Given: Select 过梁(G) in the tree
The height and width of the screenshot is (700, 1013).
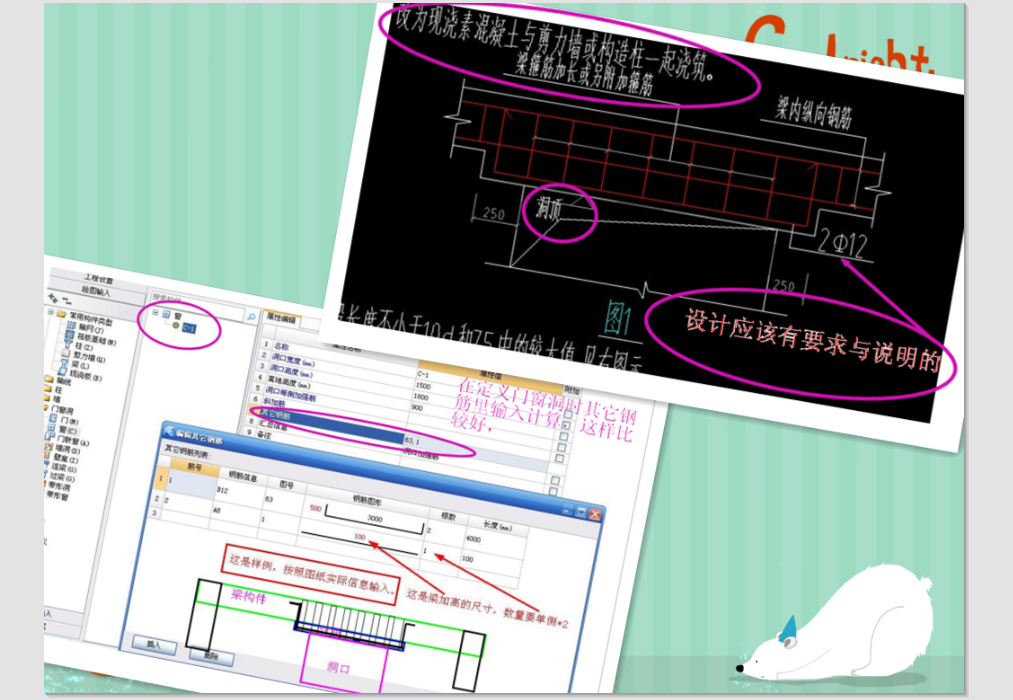Looking at the screenshot, I should [x=62, y=476].
